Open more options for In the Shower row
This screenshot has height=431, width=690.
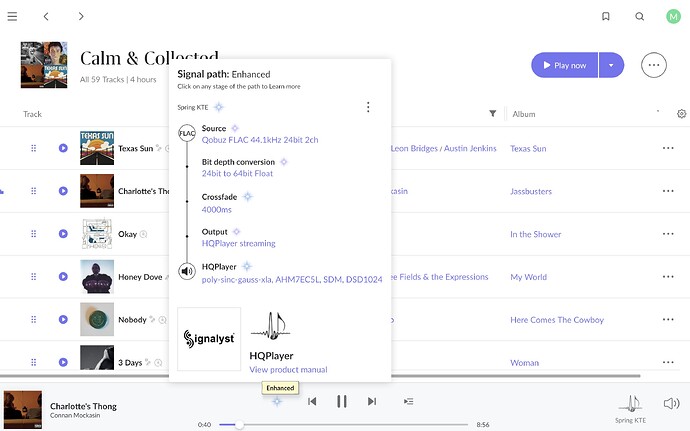click(x=668, y=234)
